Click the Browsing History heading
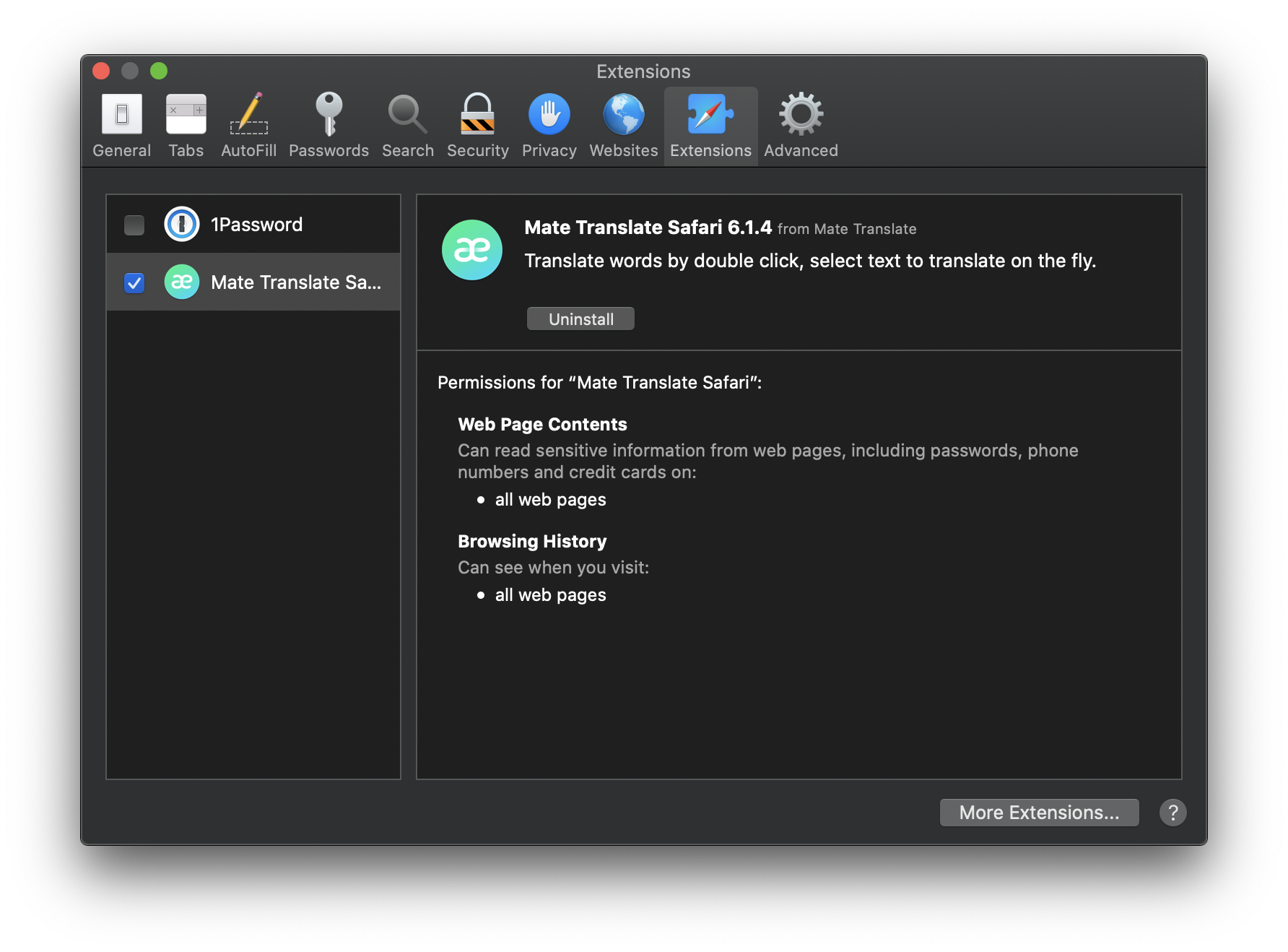Image resolution: width=1288 pixels, height=952 pixels. [x=532, y=542]
